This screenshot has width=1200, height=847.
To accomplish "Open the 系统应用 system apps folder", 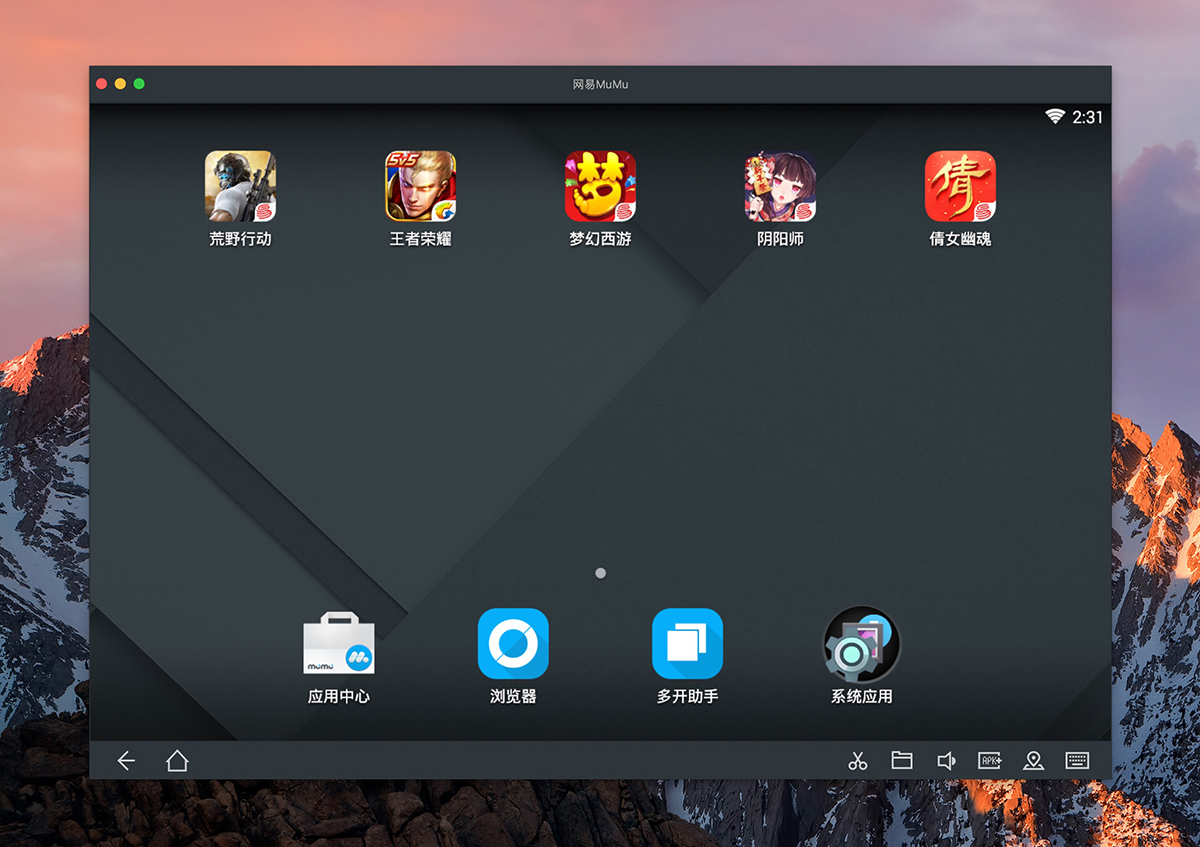I will pyautogui.click(x=861, y=643).
